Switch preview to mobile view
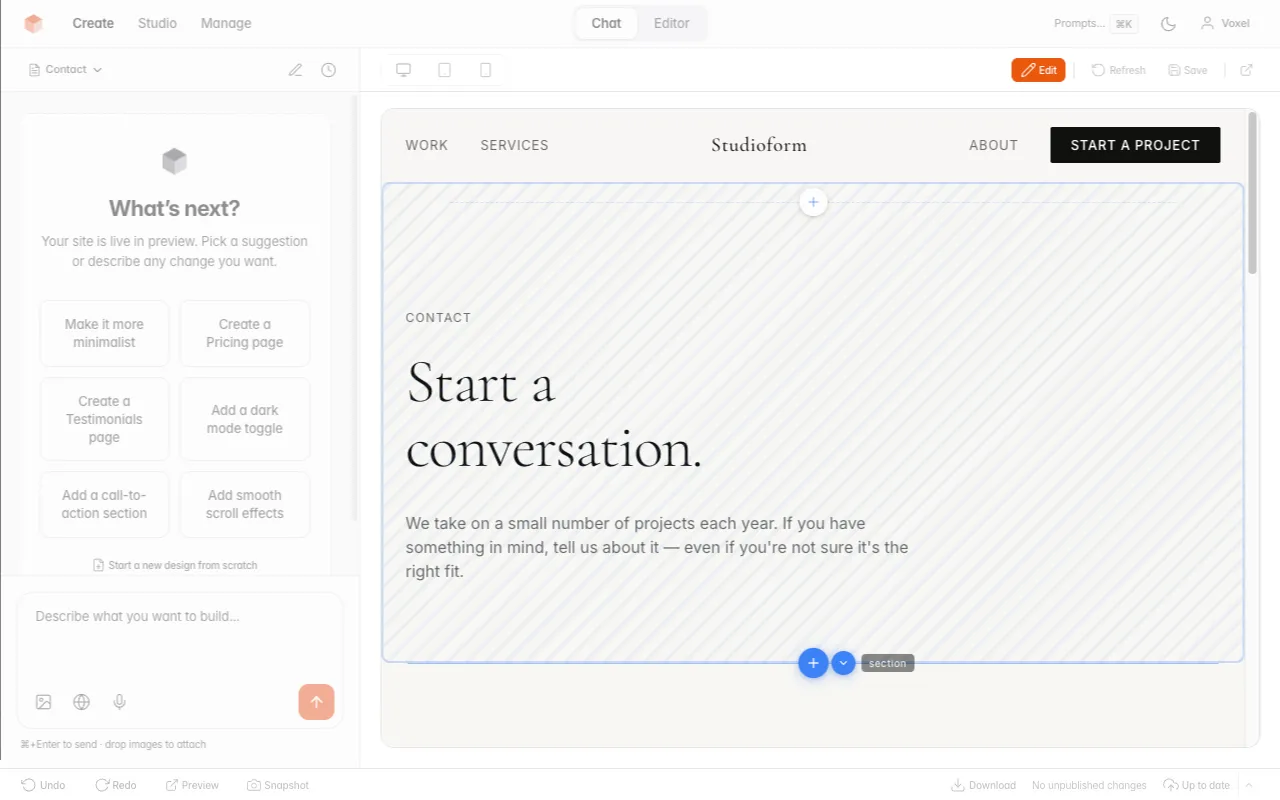The width and height of the screenshot is (1280, 800). point(485,69)
